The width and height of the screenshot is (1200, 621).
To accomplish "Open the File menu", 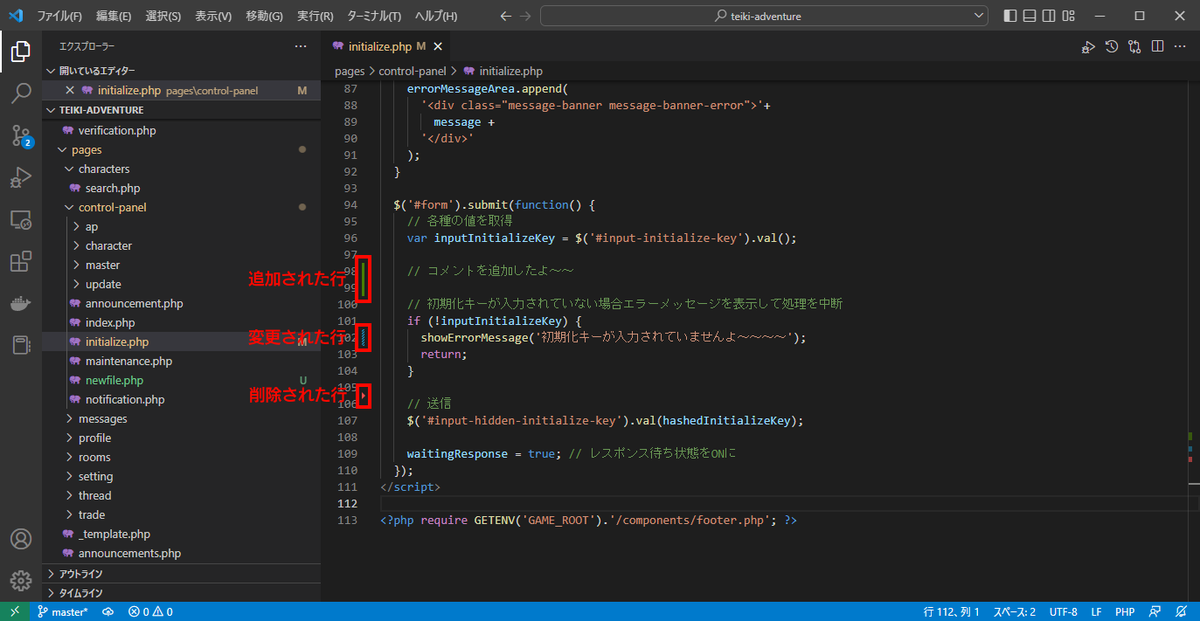I will click(x=60, y=16).
